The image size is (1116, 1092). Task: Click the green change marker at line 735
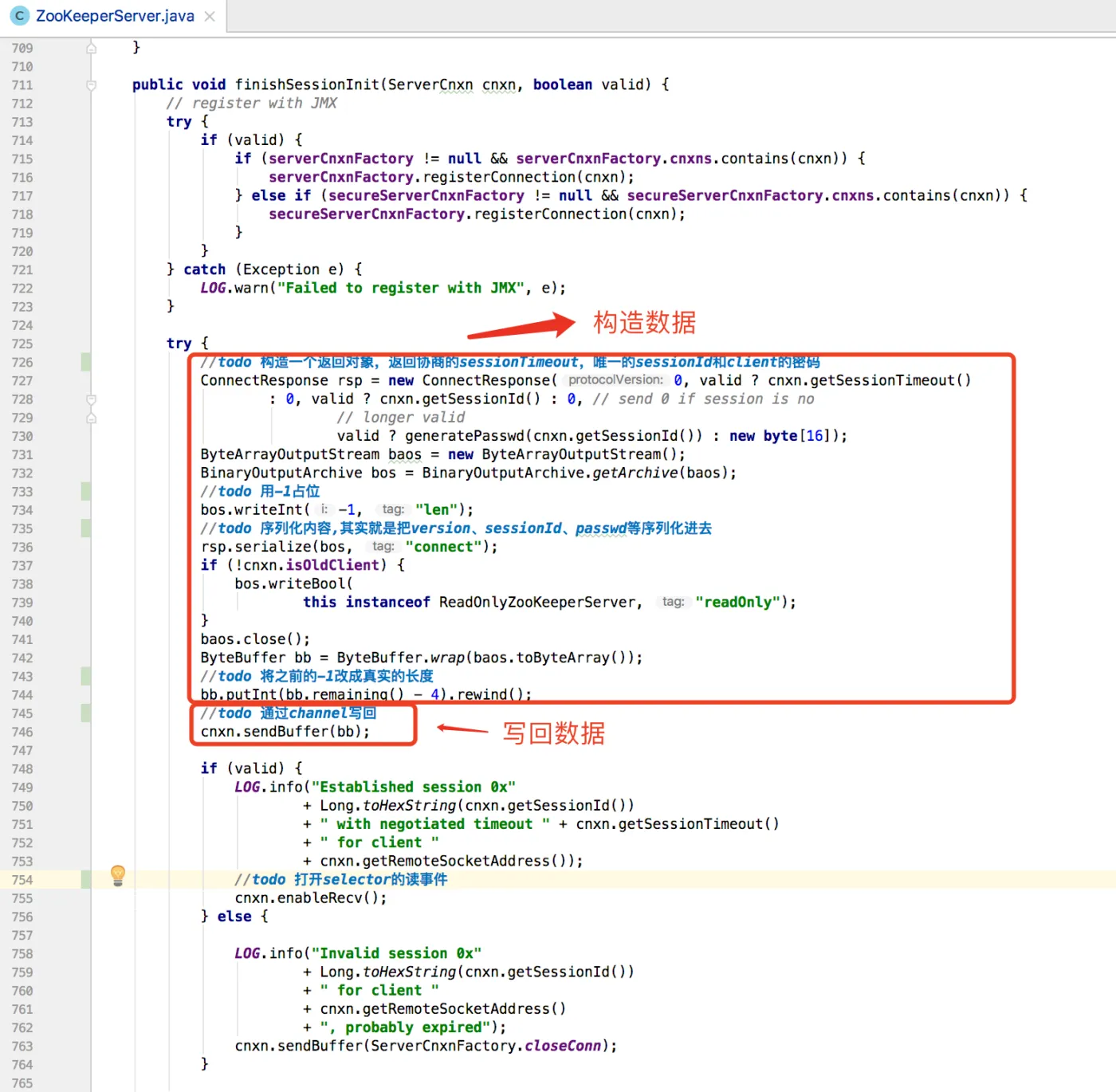tap(85, 528)
